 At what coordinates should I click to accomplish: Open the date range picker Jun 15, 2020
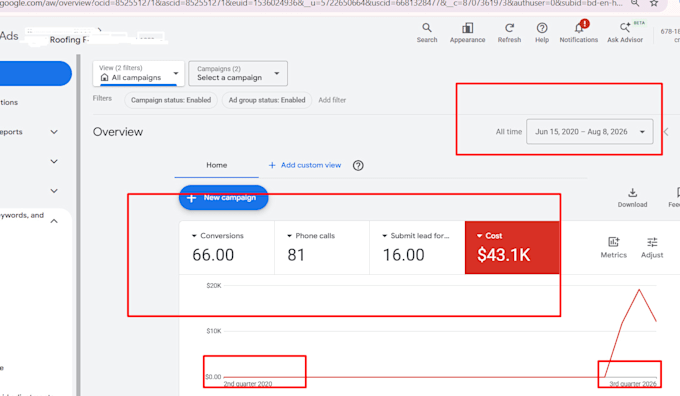[589, 131]
